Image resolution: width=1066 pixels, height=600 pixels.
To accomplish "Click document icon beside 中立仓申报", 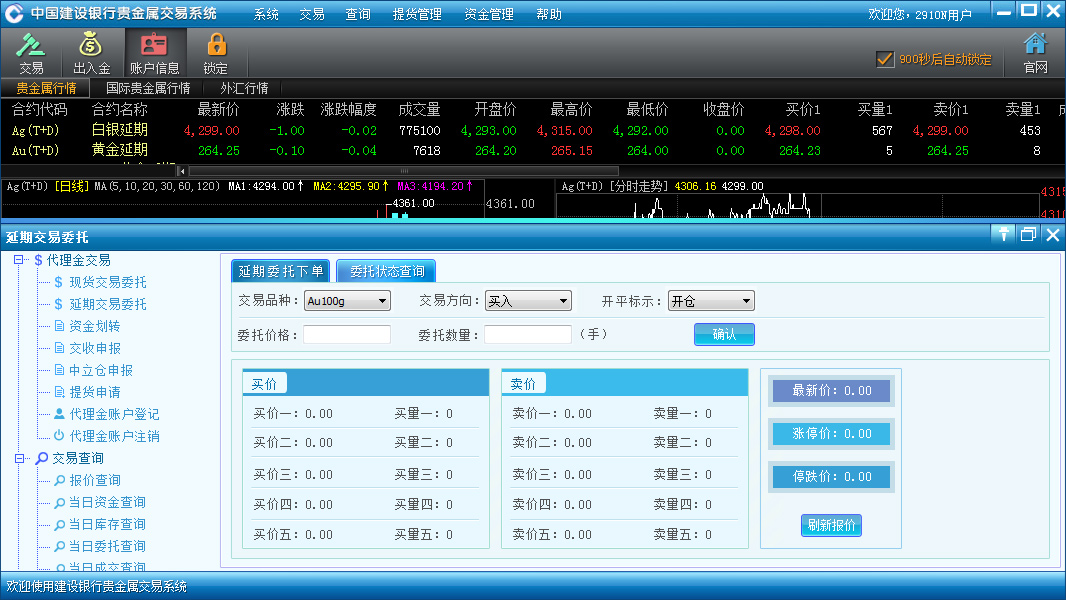I will (59, 370).
